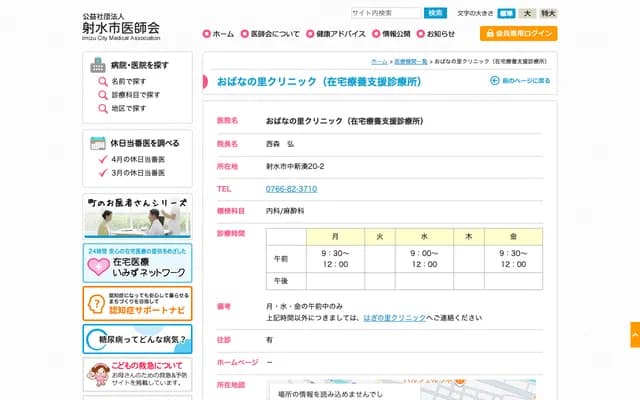Click the magnifier icon beside 地区で探す

click(103, 108)
